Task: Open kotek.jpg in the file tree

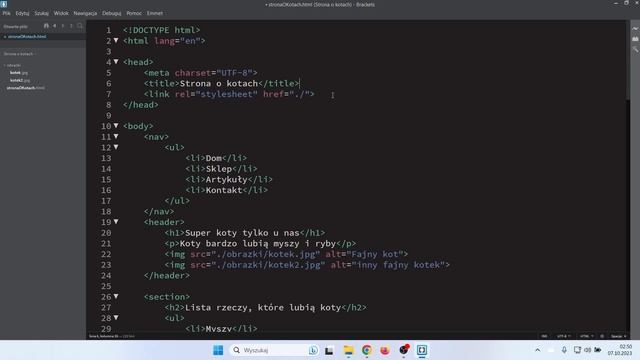Action: tap(19, 73)
